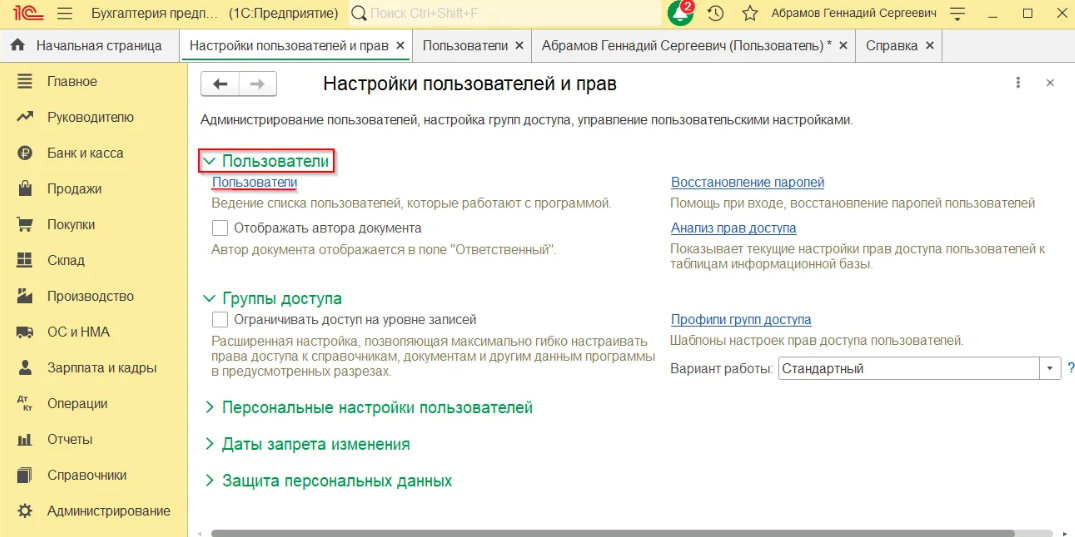Expand Даты запрета изменения section
The image size is (1075, 537).
tap(315, 444)
